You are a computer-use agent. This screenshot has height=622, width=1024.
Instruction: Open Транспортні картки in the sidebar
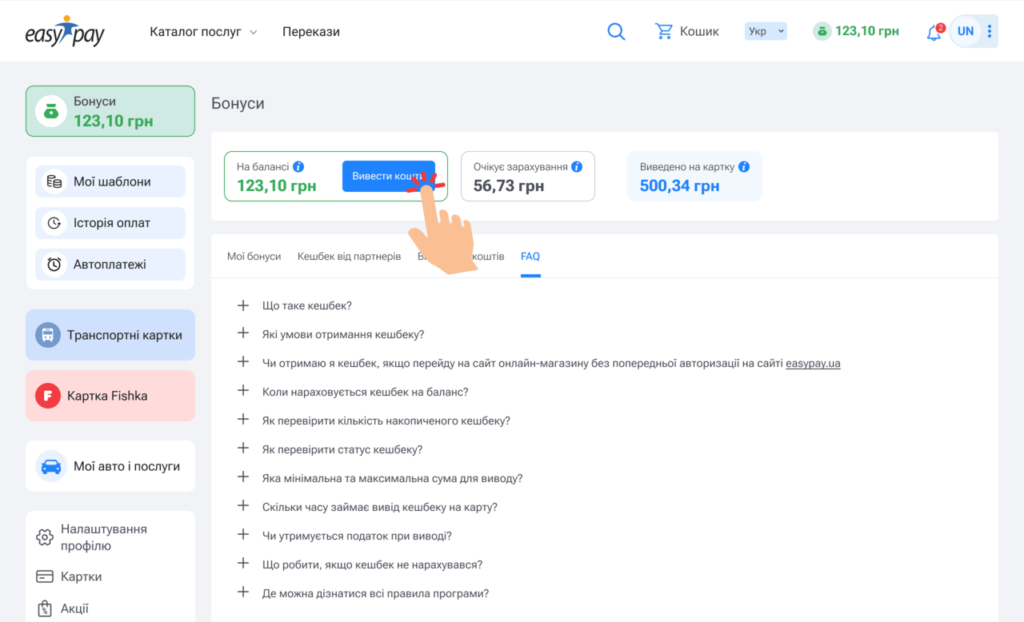pos(110,335)
